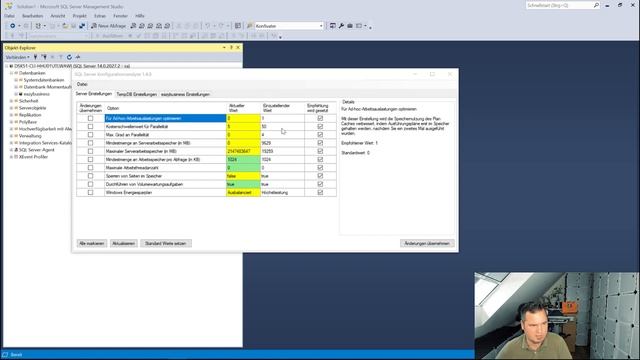Click the monitor window icon right of Konfsvater combo
640x360 pixels.
(333, 26)
